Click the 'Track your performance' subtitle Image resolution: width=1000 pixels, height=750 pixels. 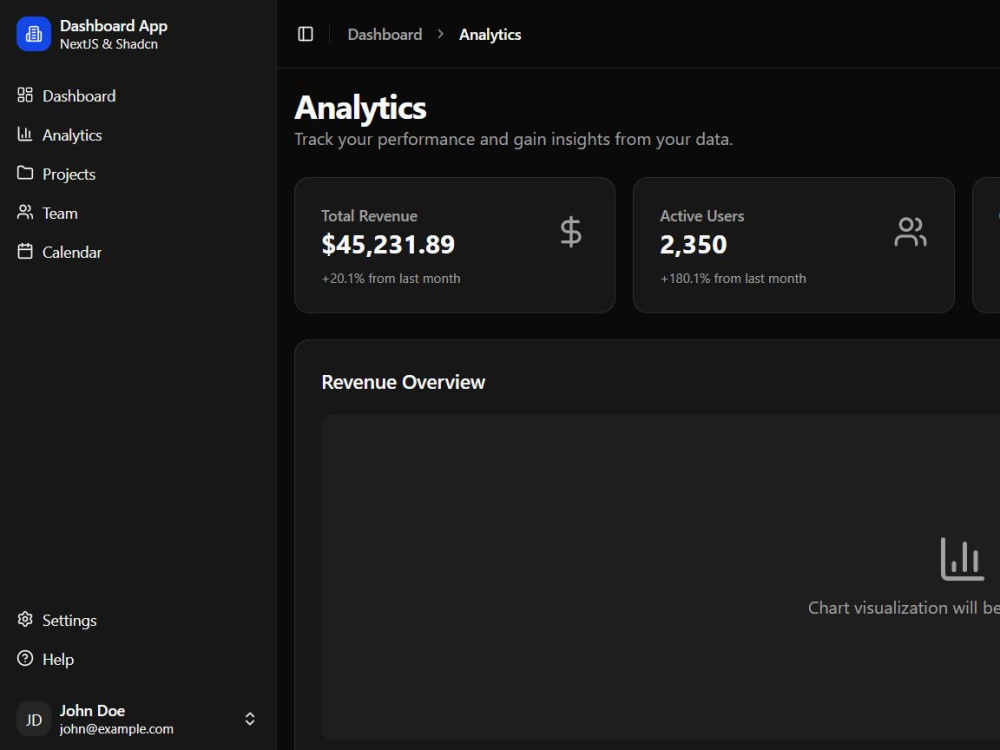click(x=513, y=139)
